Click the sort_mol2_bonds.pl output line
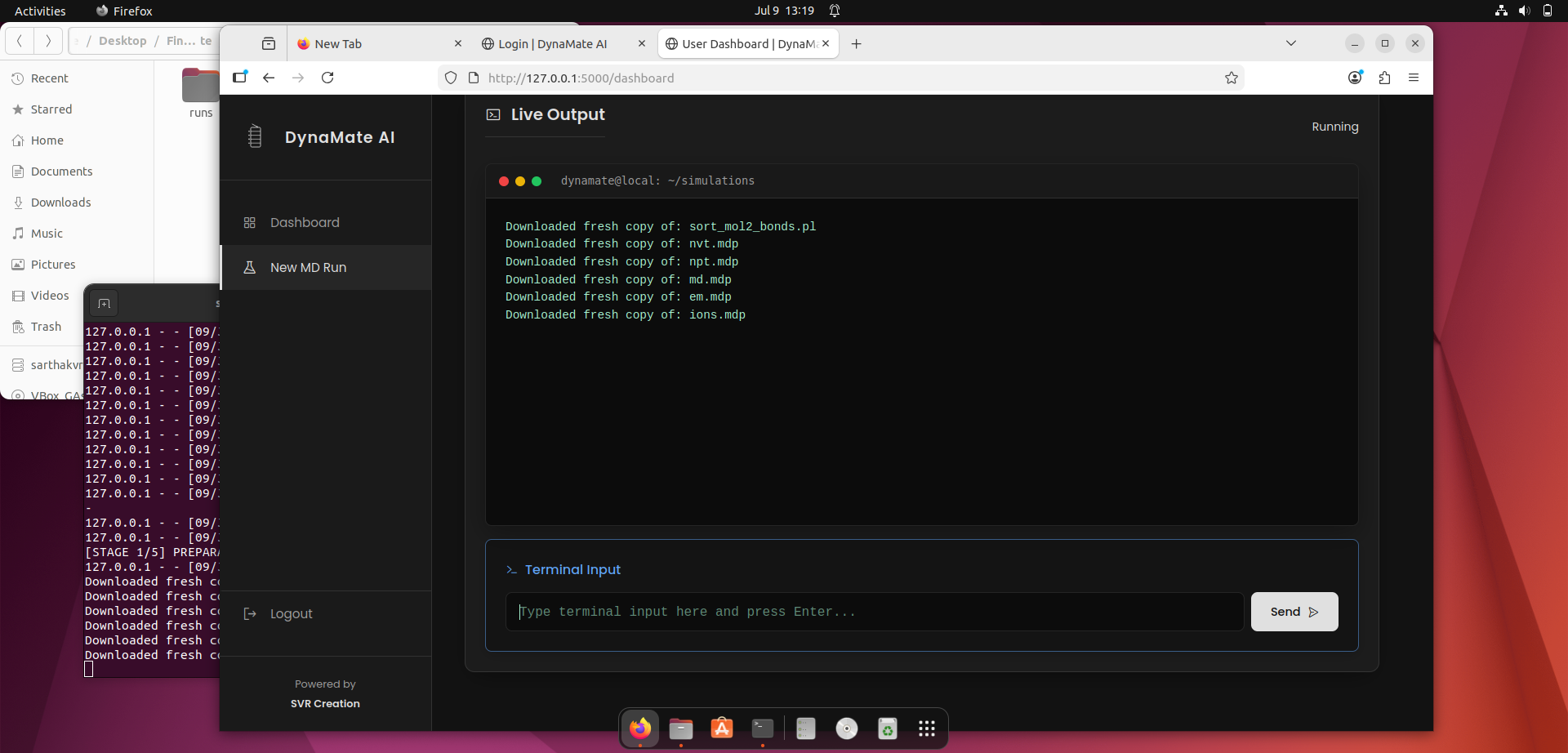1568x753 pixels. click(x=661, y=226)
